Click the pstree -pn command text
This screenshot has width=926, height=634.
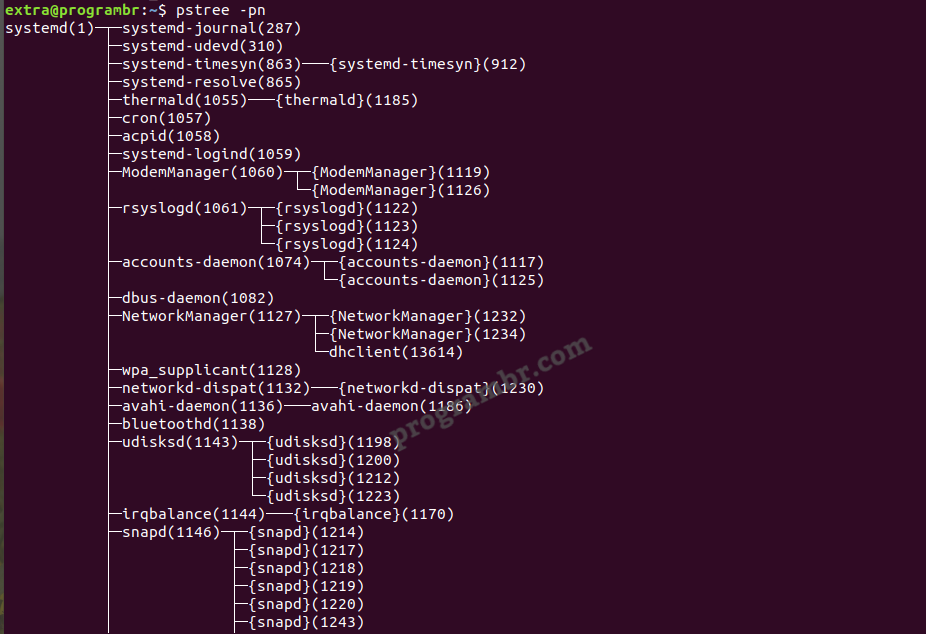pos(220,10)
